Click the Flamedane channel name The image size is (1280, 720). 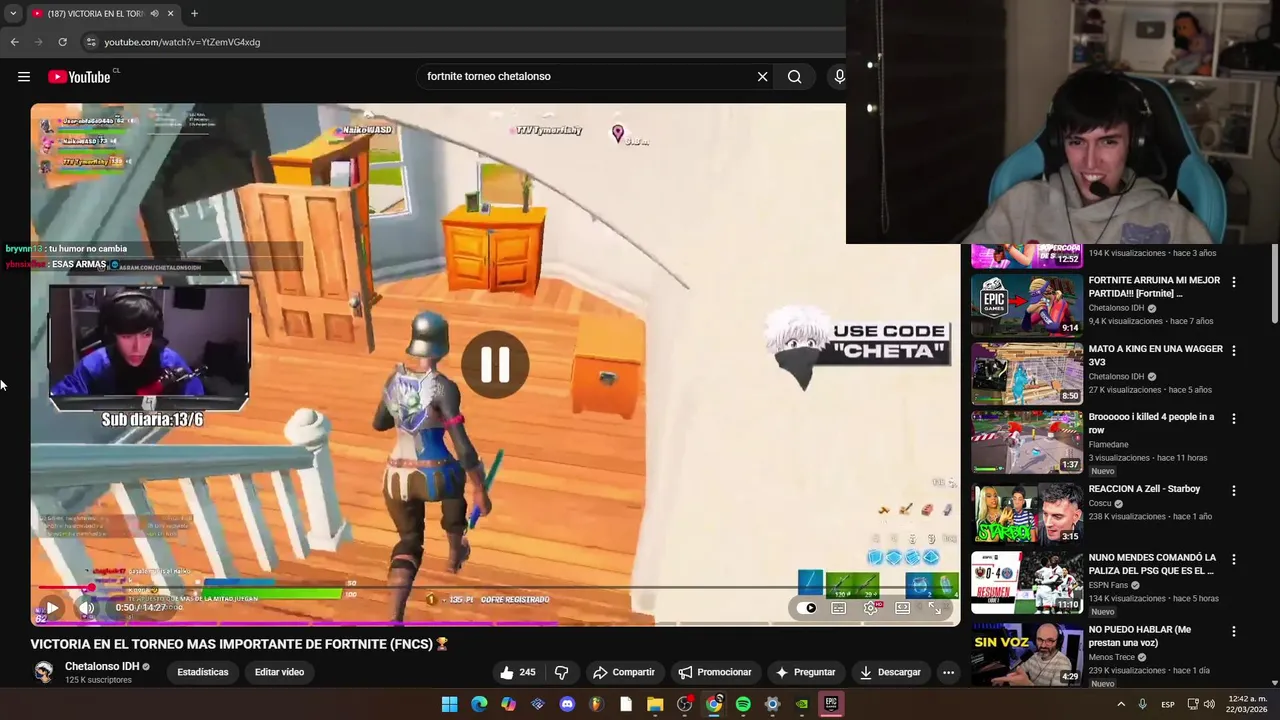click(1108, 445)
